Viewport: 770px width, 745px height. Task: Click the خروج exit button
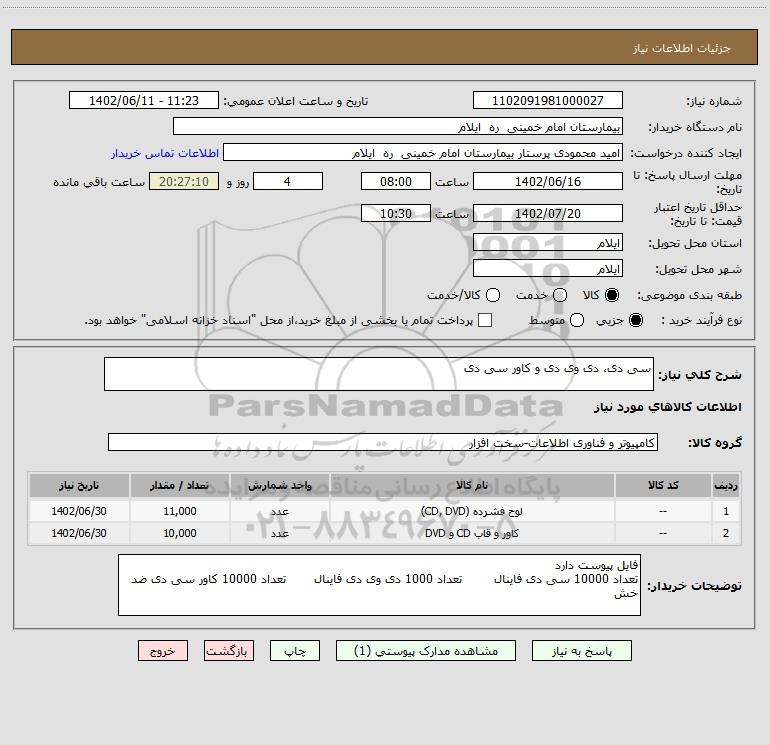163,651
